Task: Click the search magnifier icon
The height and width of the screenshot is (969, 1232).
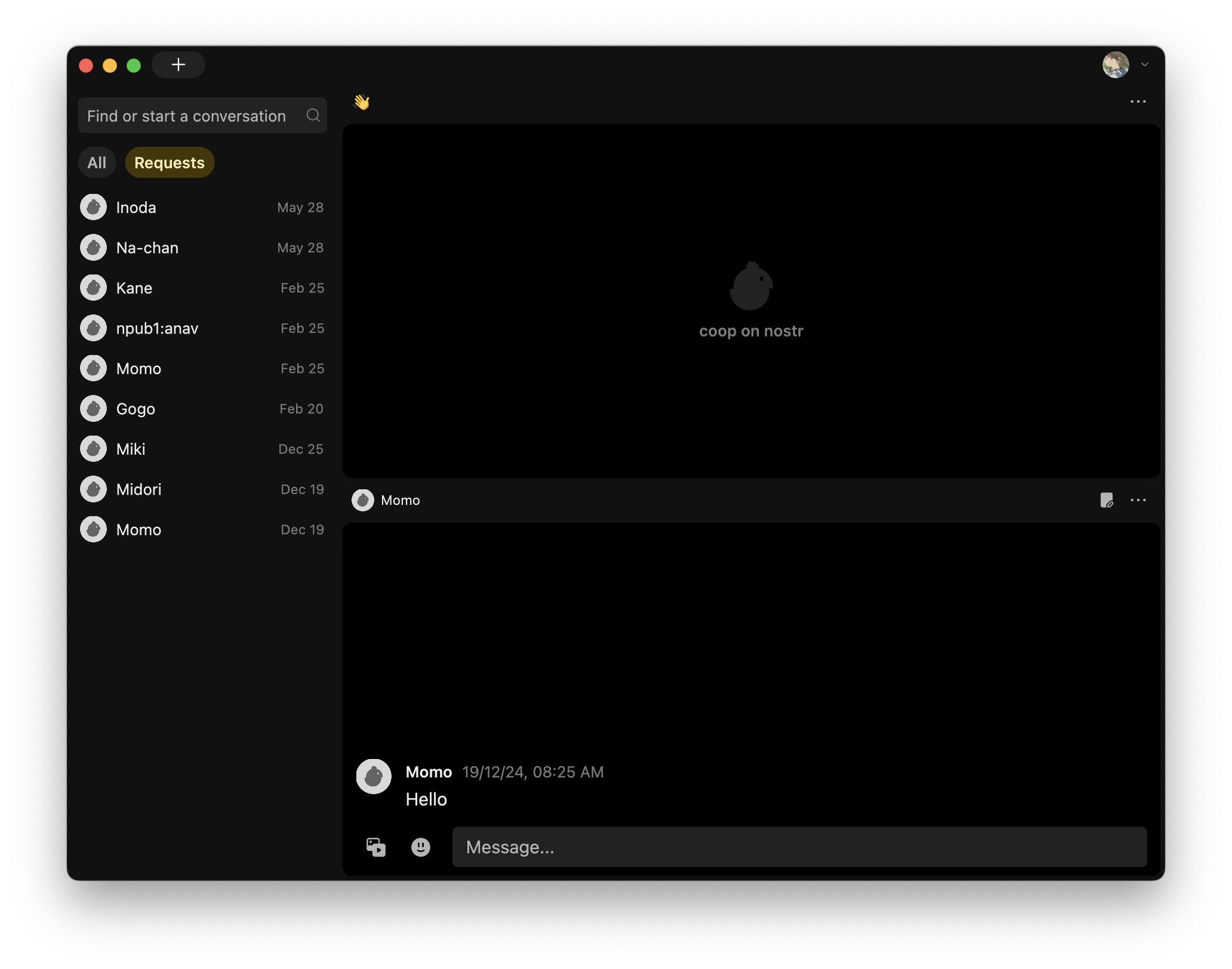Action: pyautogui.click(x=313, y=115)
